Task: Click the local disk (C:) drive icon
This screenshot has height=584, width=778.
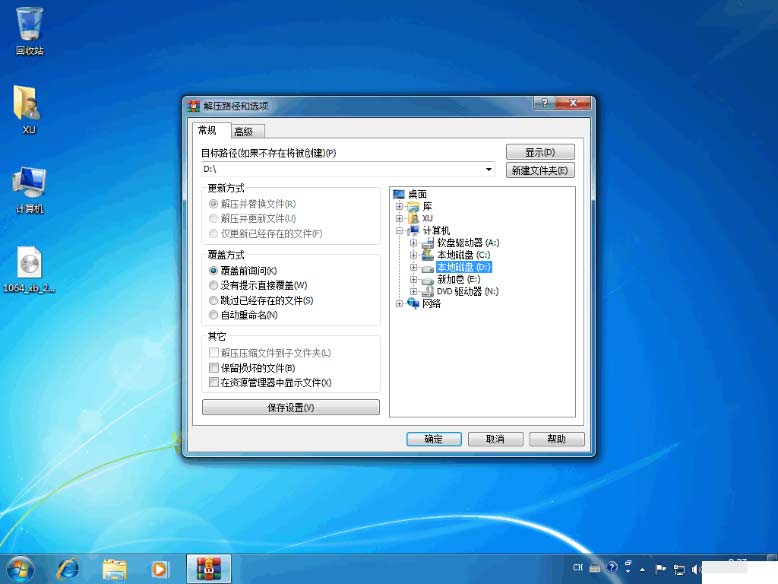Action: point(428,255)
